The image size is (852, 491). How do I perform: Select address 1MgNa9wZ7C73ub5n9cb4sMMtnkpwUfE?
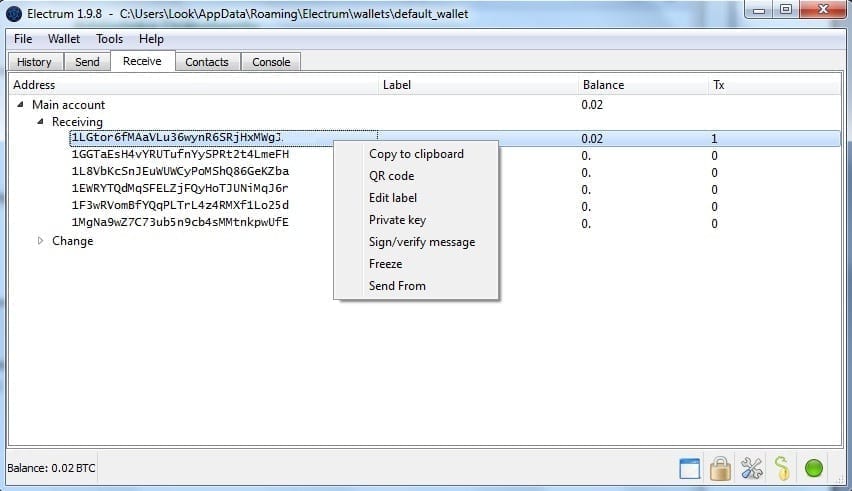(180, 222)
